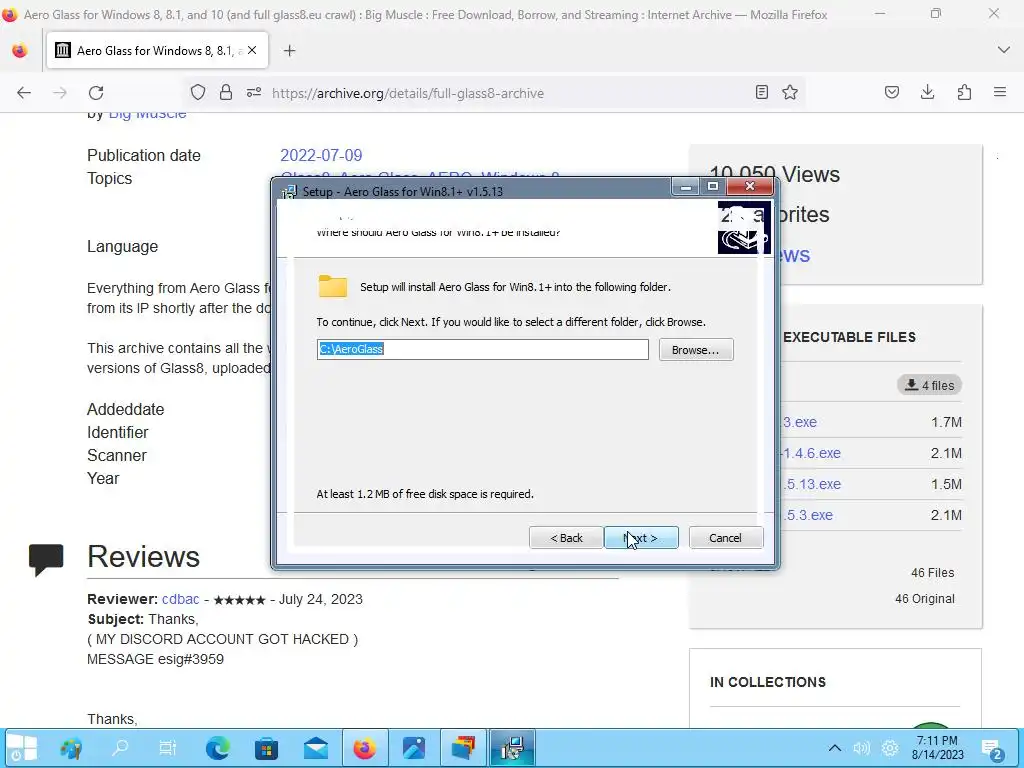Image resolution: width=1024 pixels, height=768 pixels.
Task: Cancel the Aero Glass setup
Action: click(x=726, y=538)
